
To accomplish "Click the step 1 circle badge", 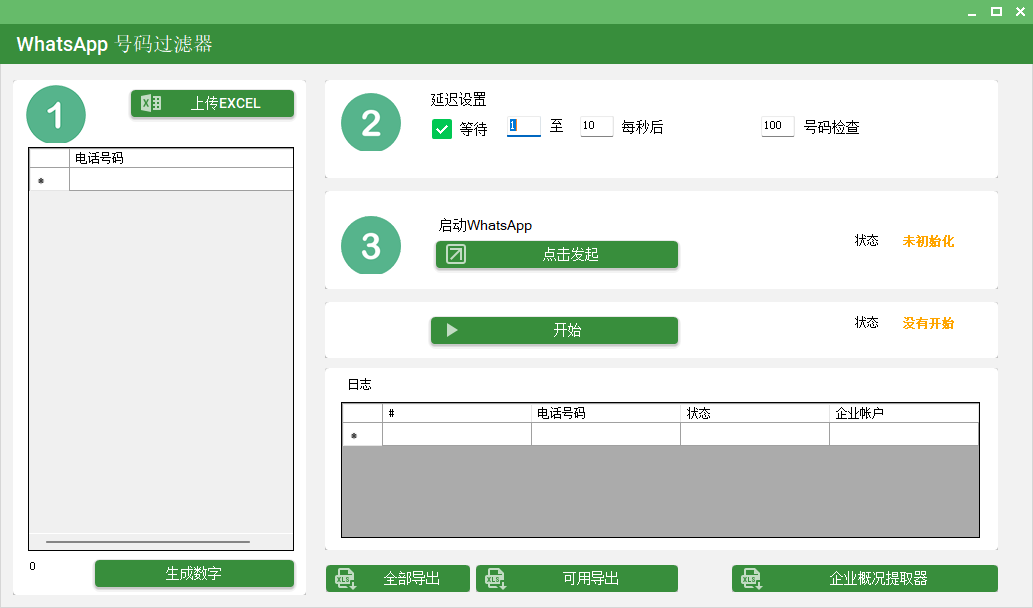I will coord(56,116).
